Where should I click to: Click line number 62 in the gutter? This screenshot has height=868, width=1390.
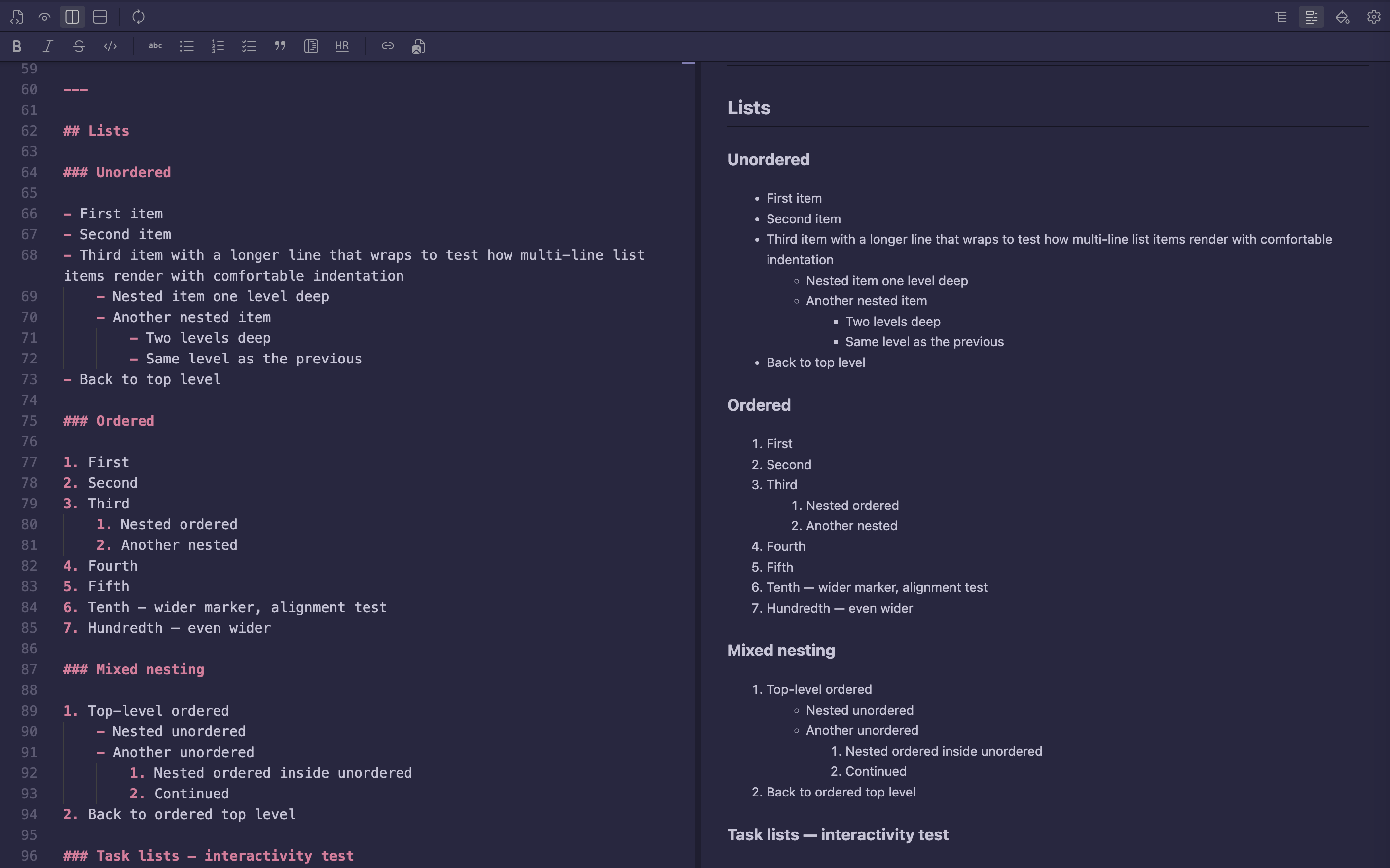point(29,131)
